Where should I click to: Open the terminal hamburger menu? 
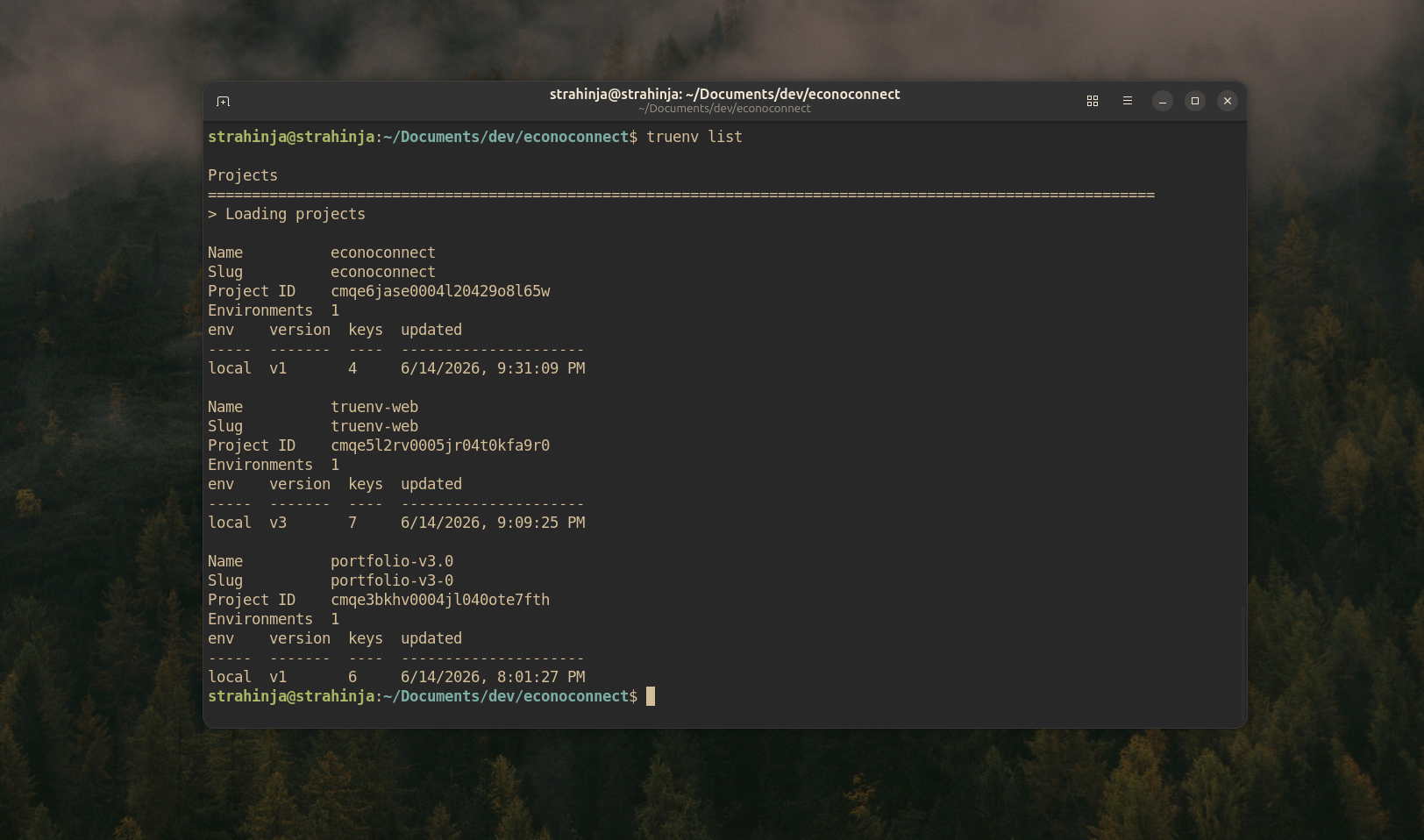(x=1128, y=102)
